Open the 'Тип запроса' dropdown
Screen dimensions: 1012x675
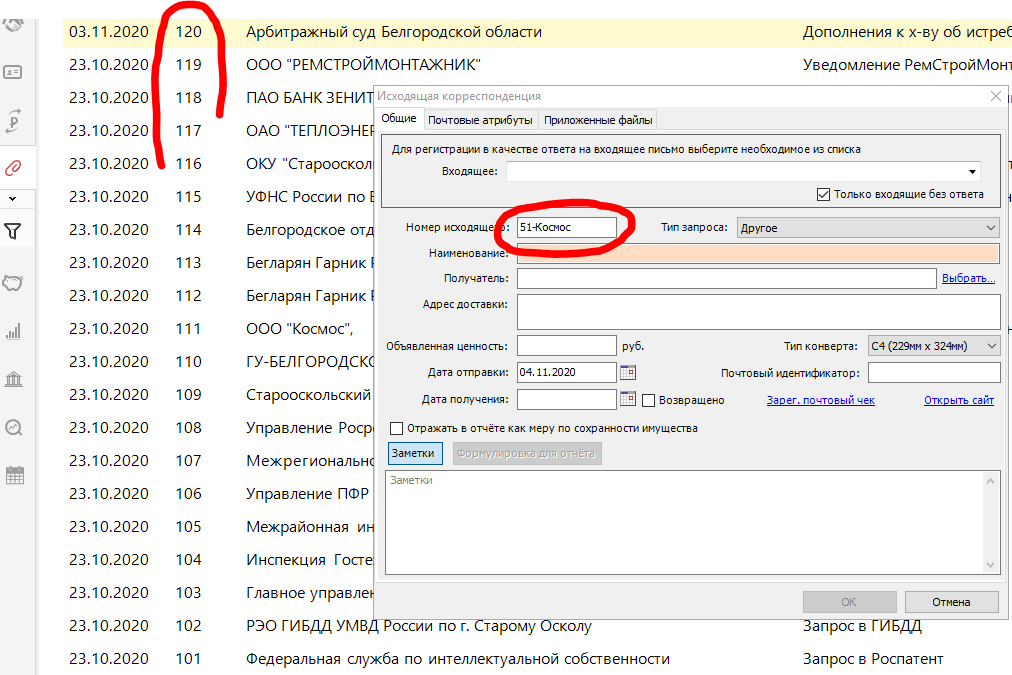tap(989, 228)
